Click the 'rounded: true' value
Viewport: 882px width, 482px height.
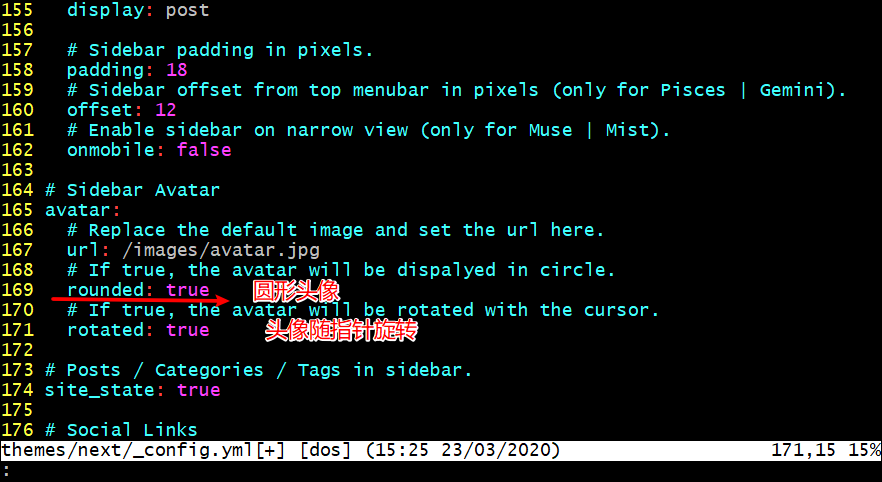(x=188, y=290)
